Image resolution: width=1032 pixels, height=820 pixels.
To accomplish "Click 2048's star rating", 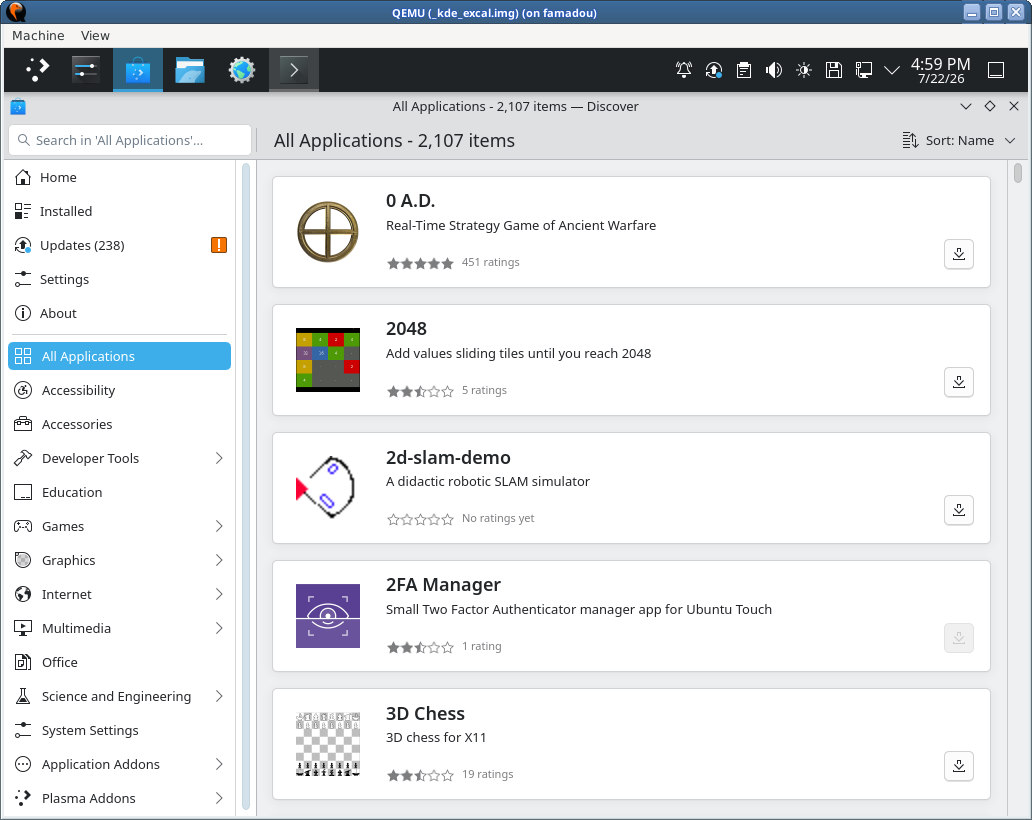I will [x=420, y=391].
